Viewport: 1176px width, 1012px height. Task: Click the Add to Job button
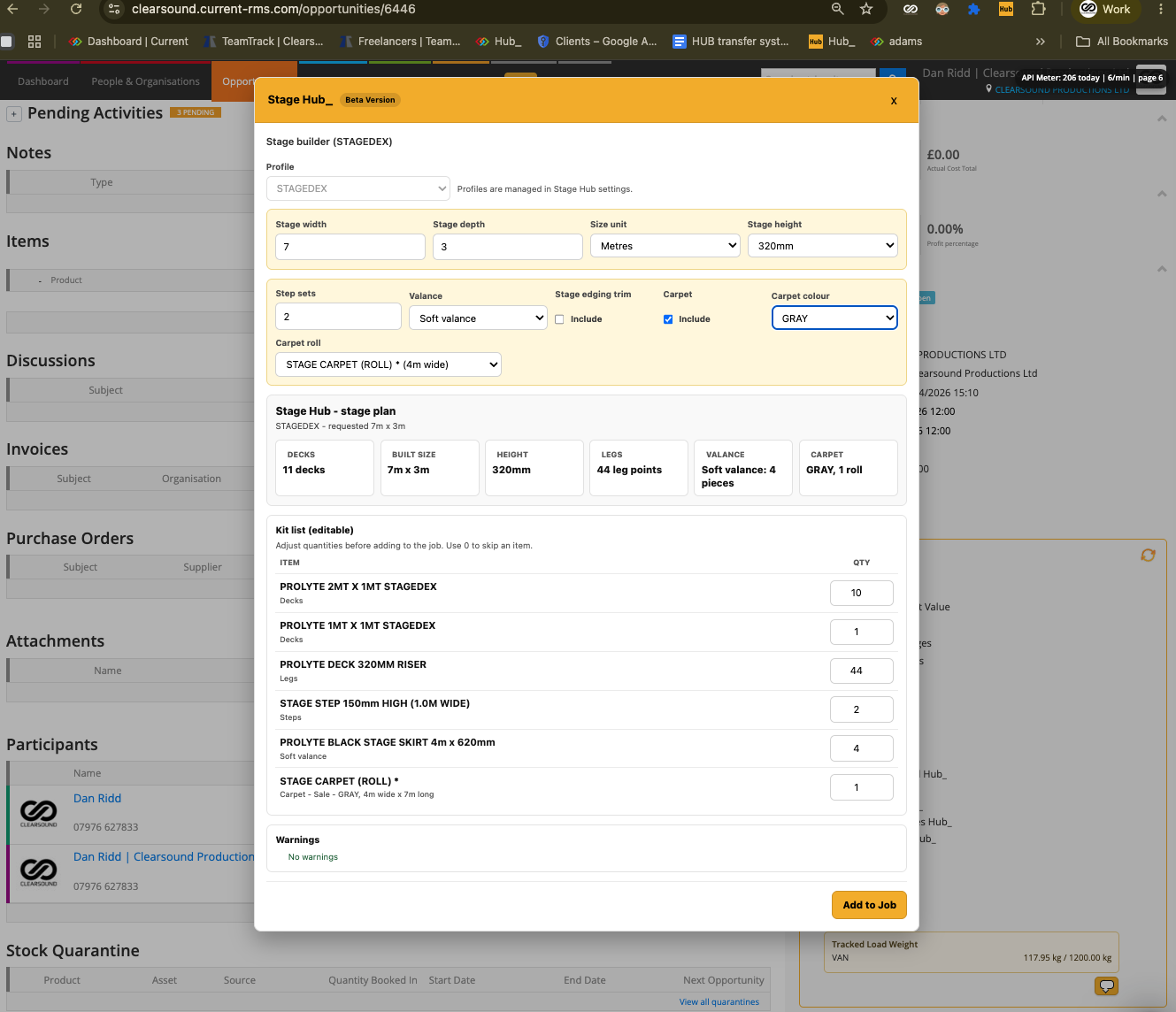pos(869,905)
